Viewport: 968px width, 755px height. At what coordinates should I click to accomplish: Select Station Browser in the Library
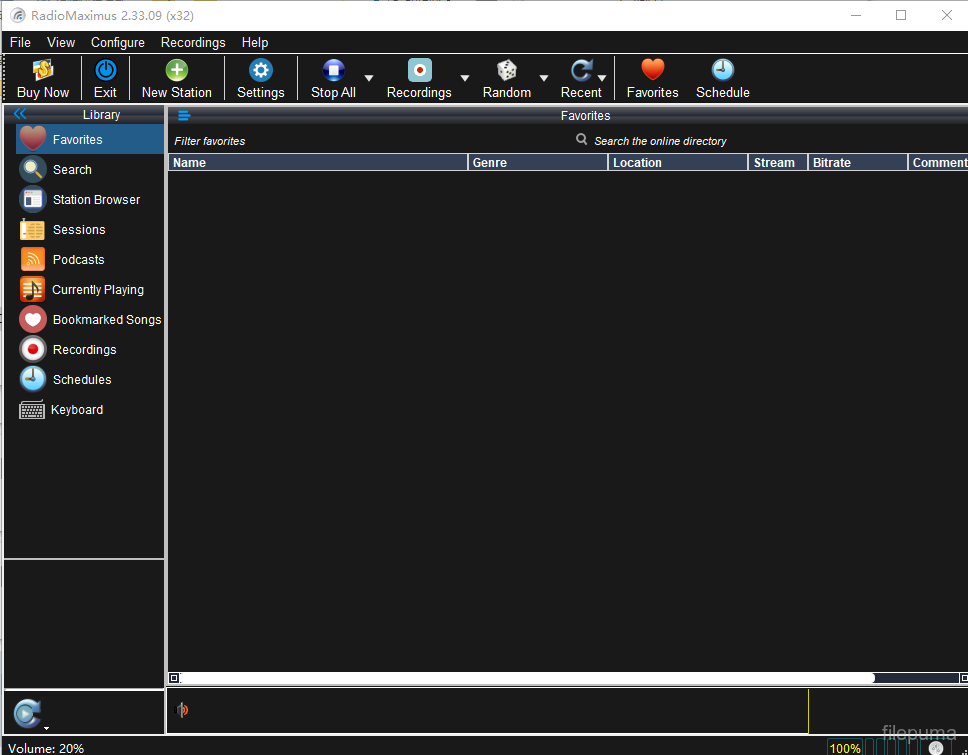tap(96, 200)
